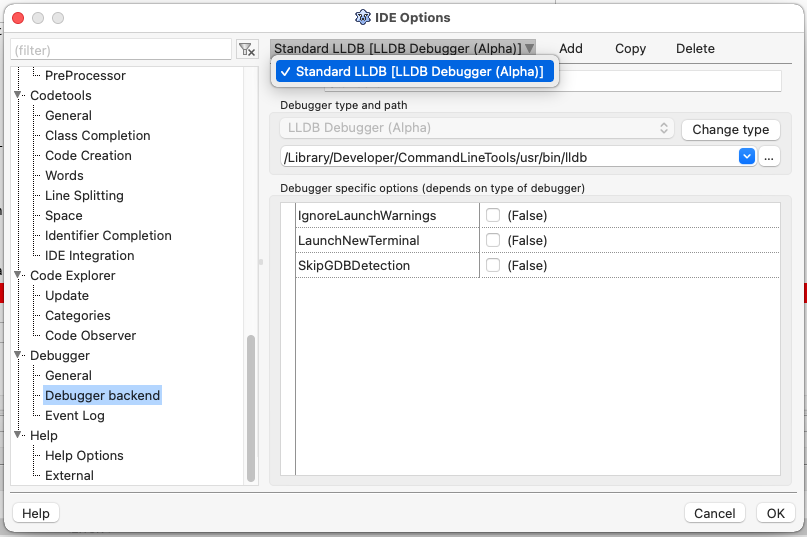The width and height of the screenshot is (807, 537).
Task: Toggle the SkipGDBDetection checkbox
Action: (493, 265)
